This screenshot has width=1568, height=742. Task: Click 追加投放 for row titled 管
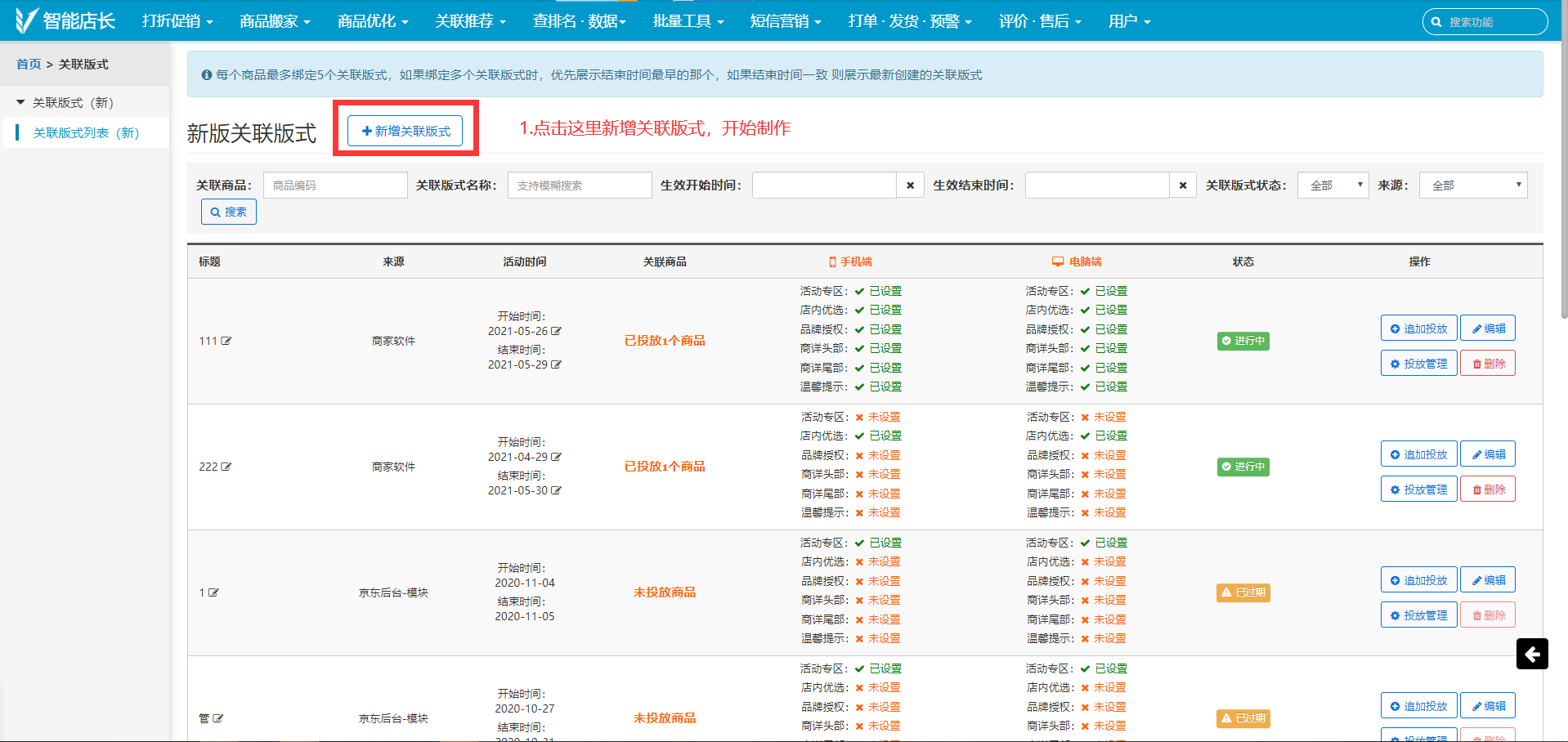tap(1418, 706)
